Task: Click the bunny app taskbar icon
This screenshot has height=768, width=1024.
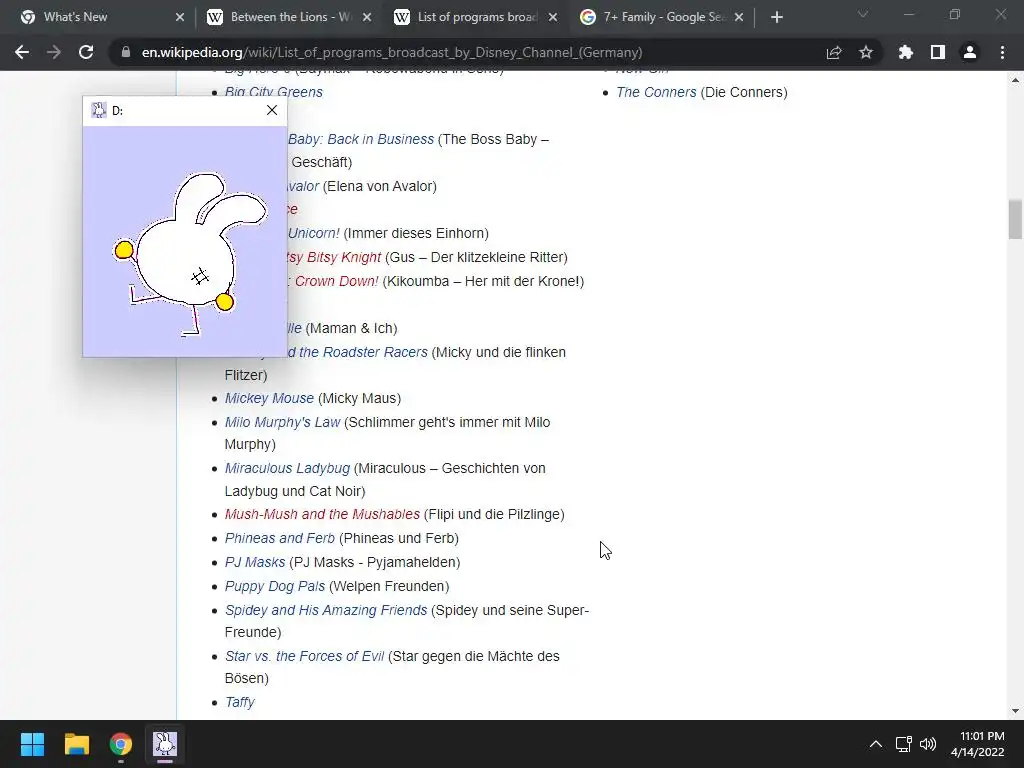Action: pos(165,744)
